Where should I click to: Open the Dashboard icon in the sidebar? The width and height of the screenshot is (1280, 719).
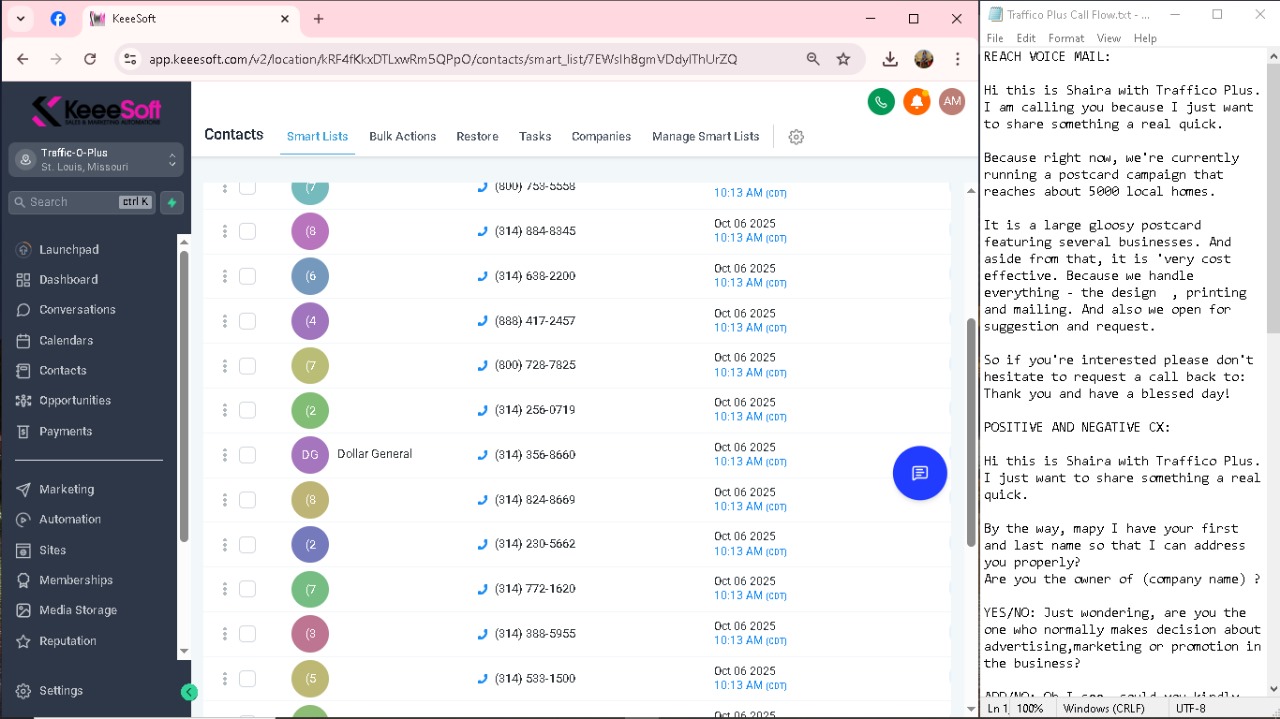[x=23, y=280]
